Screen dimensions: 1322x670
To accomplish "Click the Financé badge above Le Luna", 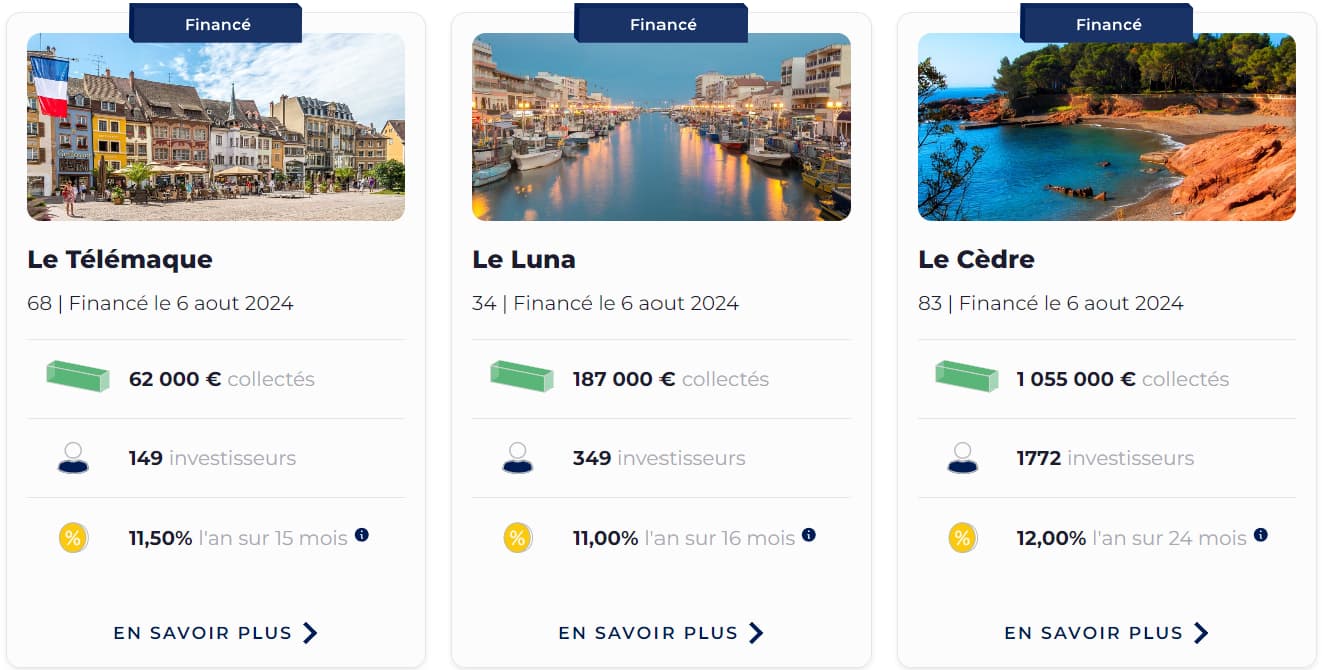I will pyautogui.click(x=661, y=23).
